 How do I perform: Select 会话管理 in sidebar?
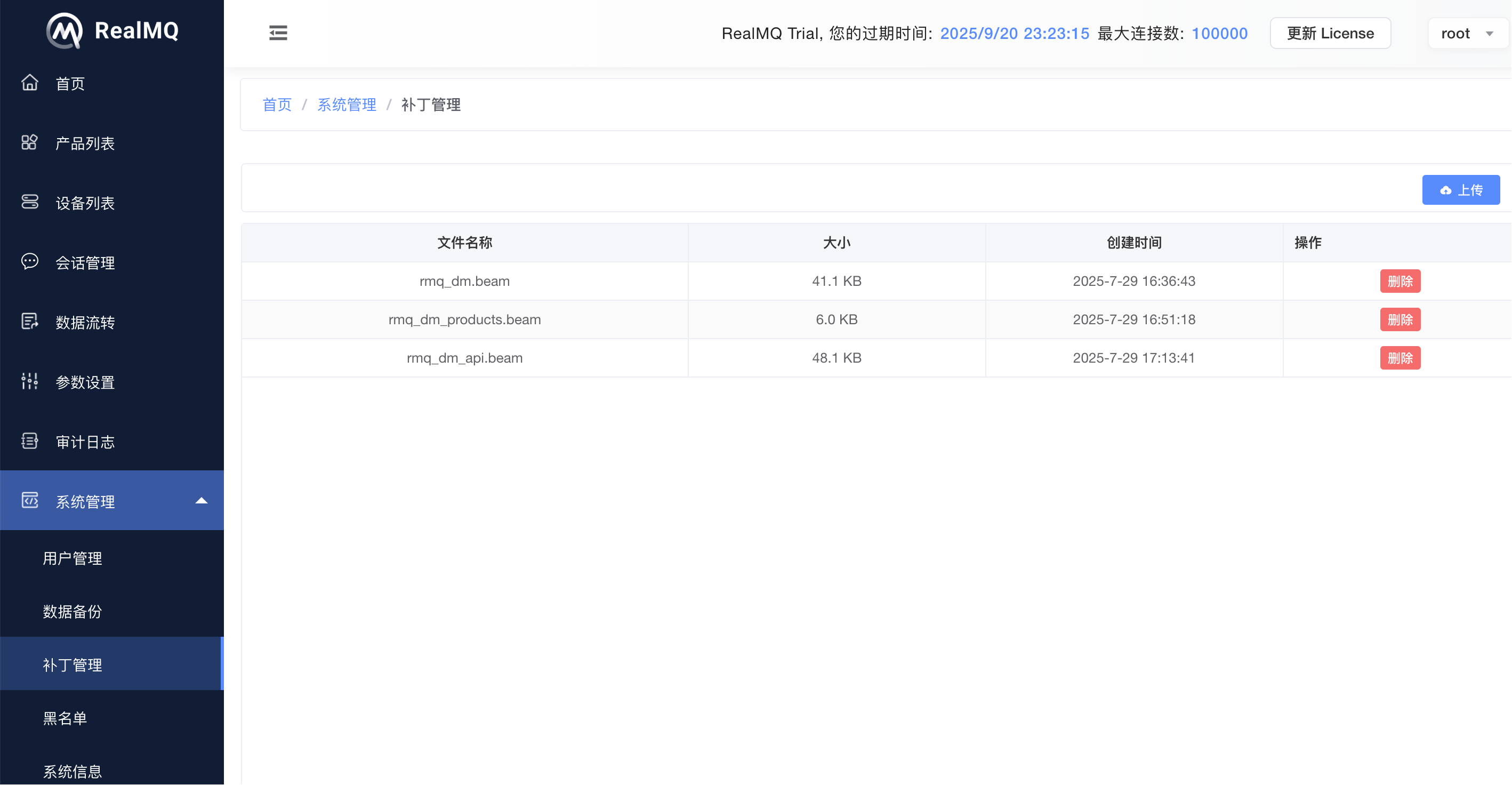pyautogui.click(x=111, y=263)
